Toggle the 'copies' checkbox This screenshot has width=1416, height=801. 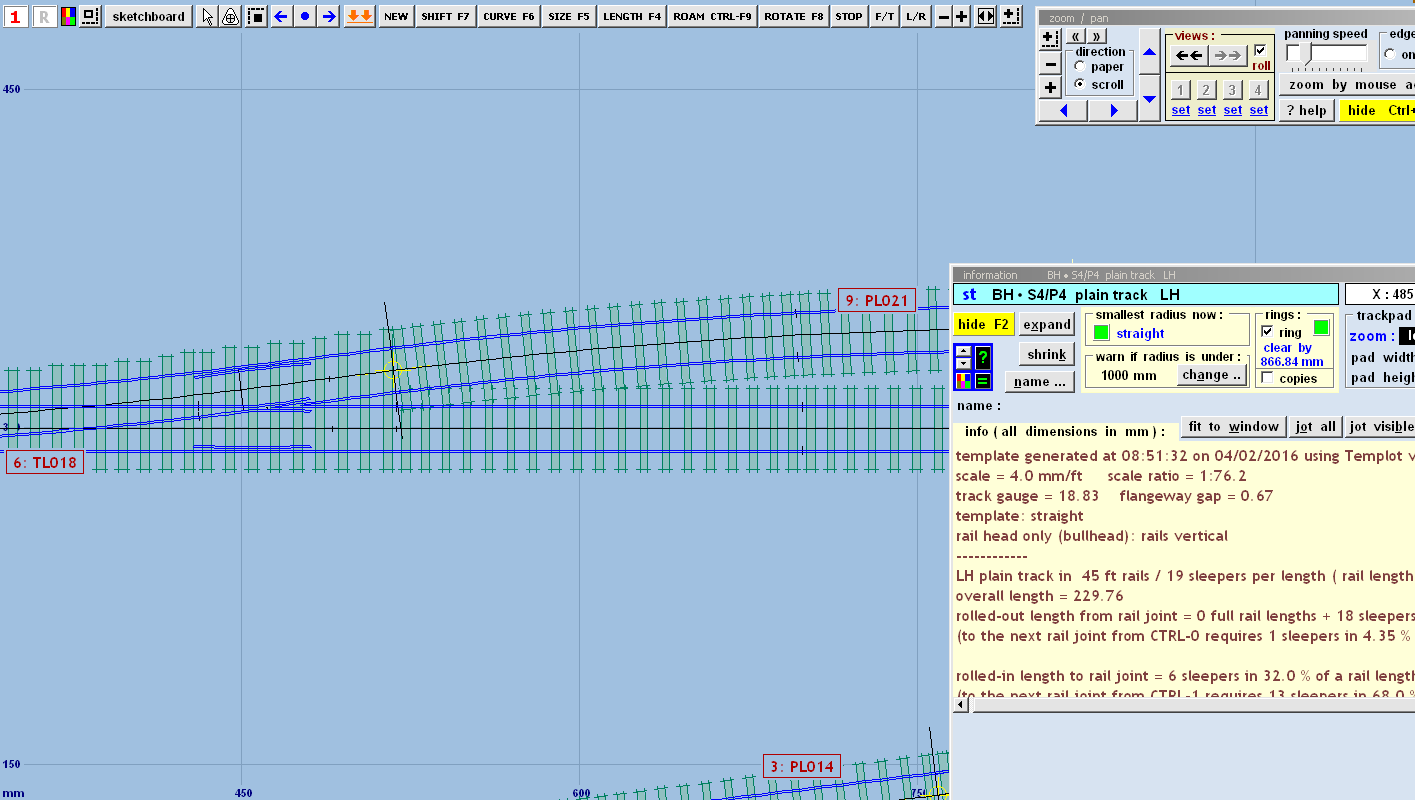point(1267,378)
